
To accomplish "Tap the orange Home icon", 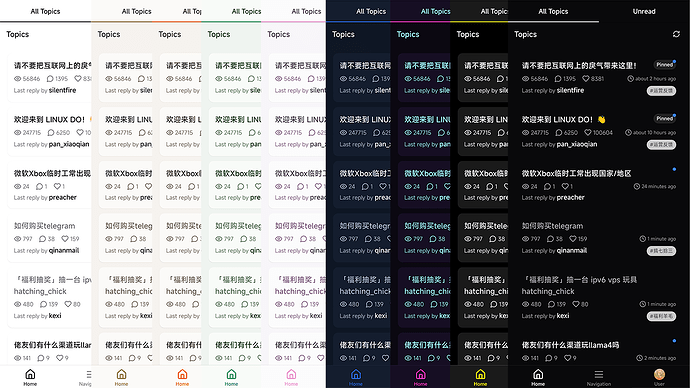I will pyautogui.click(x=182, y=374).
